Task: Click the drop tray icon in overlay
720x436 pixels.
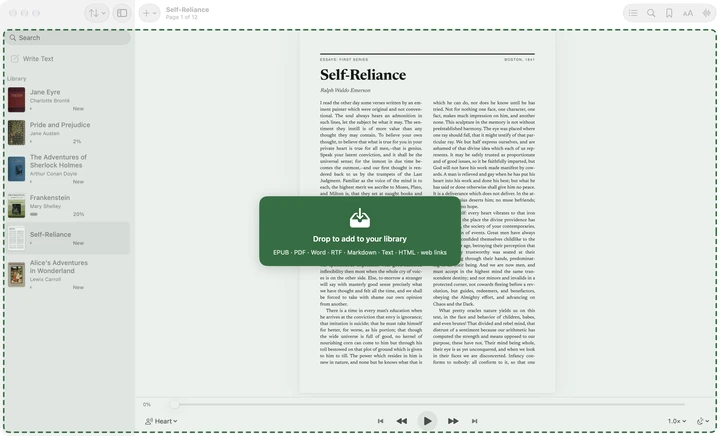Action: coord(360,218)
